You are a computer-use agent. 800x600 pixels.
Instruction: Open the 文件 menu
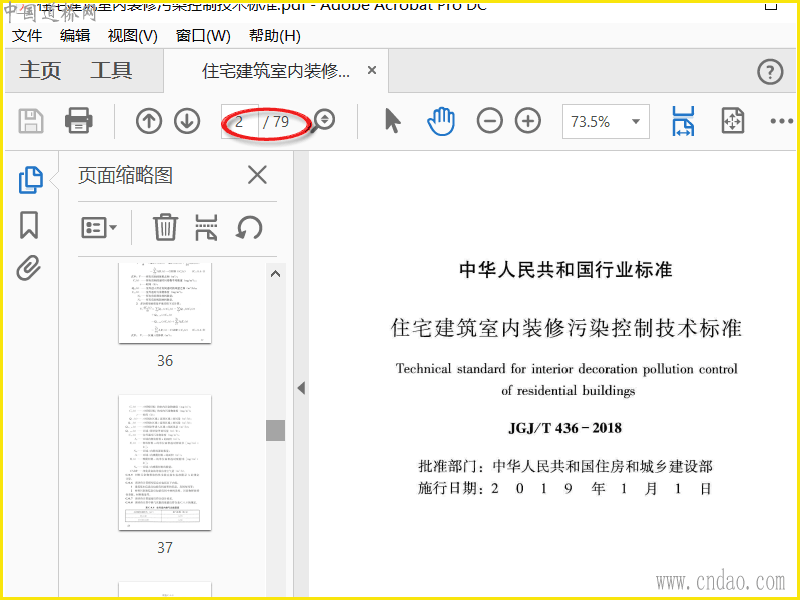tap(27, 36)
